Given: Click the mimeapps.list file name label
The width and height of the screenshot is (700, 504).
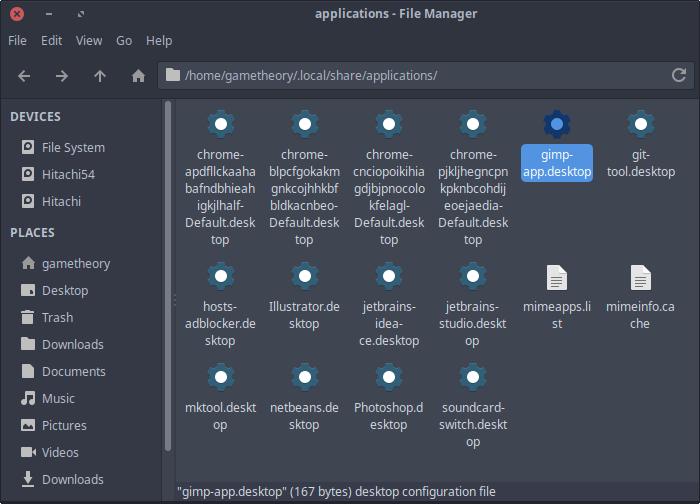Looking at the screenshot, I should tap(557, 315).
